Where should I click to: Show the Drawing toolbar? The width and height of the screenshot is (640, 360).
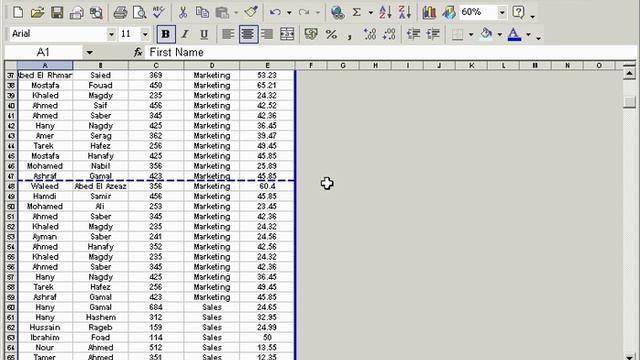tap(449, 13)
